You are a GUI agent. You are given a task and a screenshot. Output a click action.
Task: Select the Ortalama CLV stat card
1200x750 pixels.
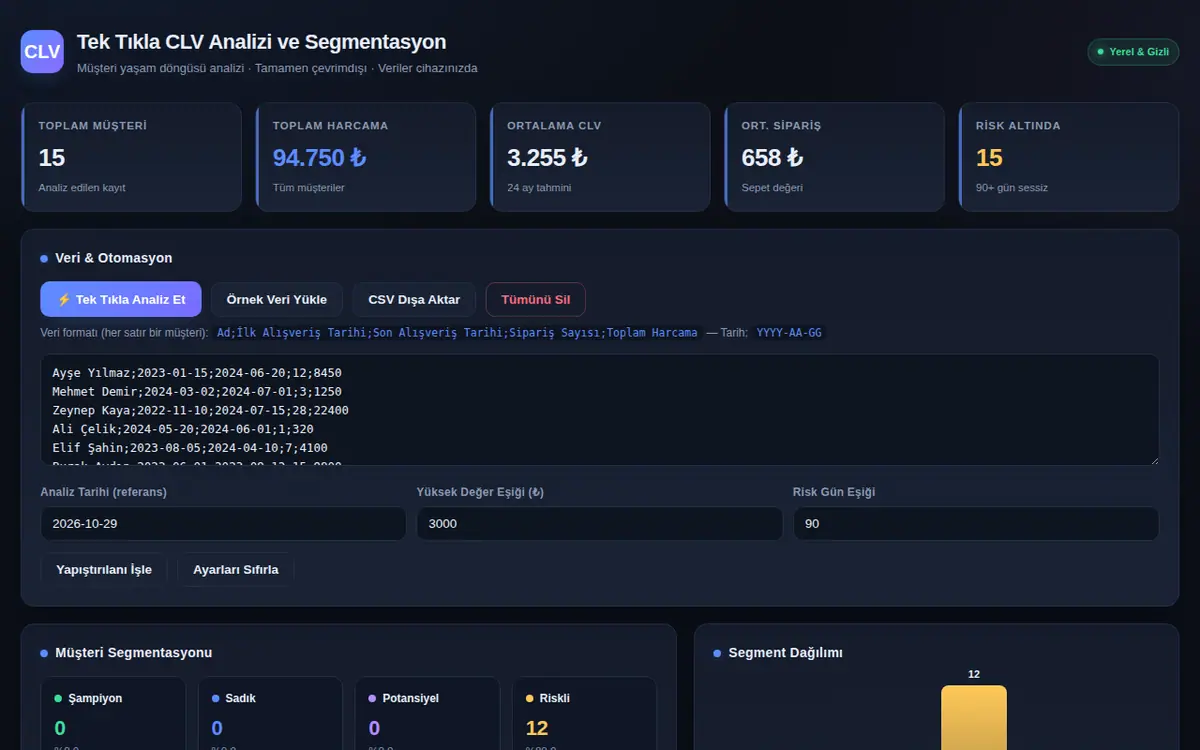pyautogui.click(x=600, y=157)
